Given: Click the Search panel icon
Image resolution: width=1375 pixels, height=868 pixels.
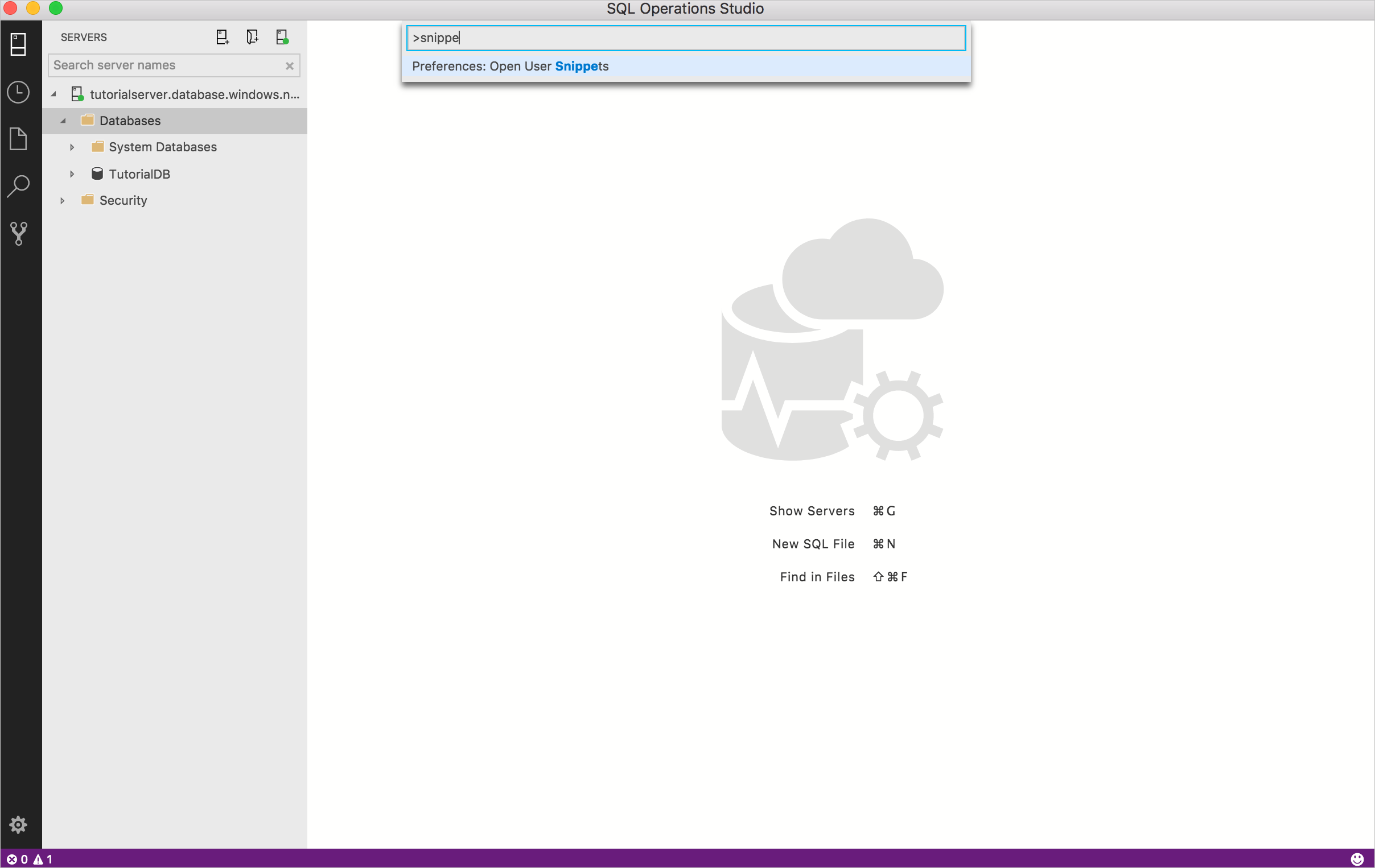Looking at the screenshot, I should (18, 186).
